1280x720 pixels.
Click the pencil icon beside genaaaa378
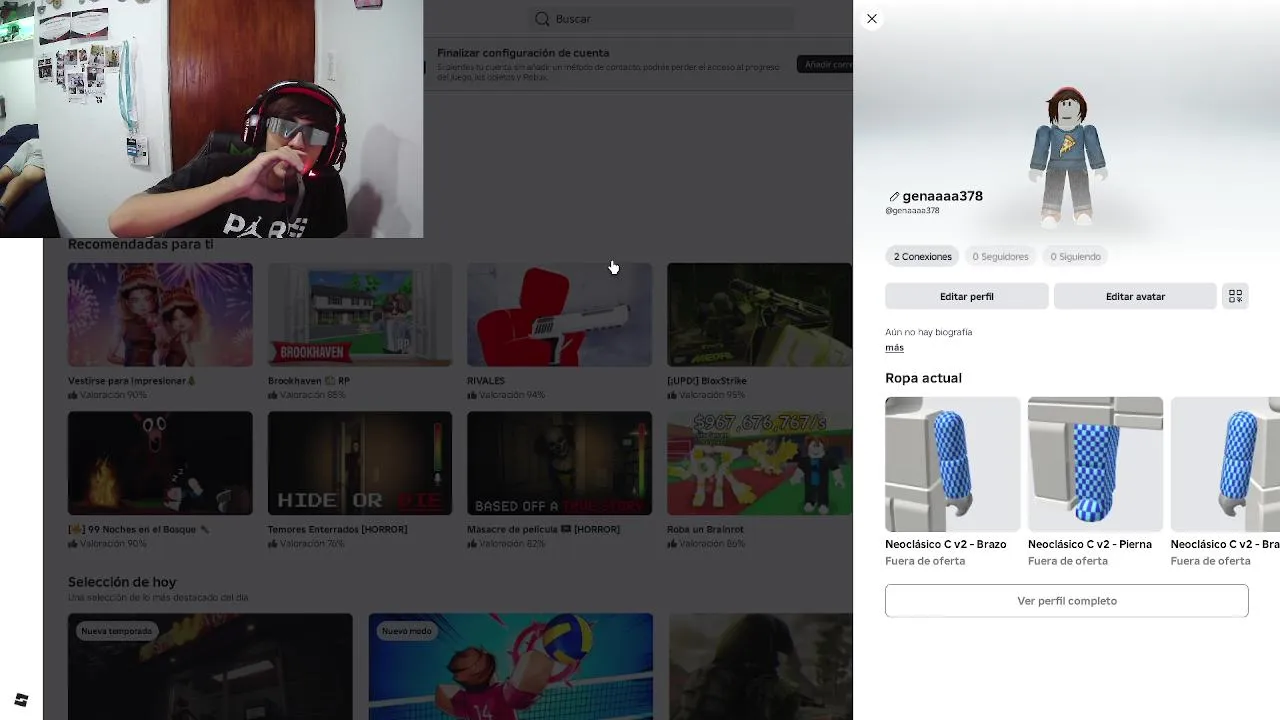point(894,197)
